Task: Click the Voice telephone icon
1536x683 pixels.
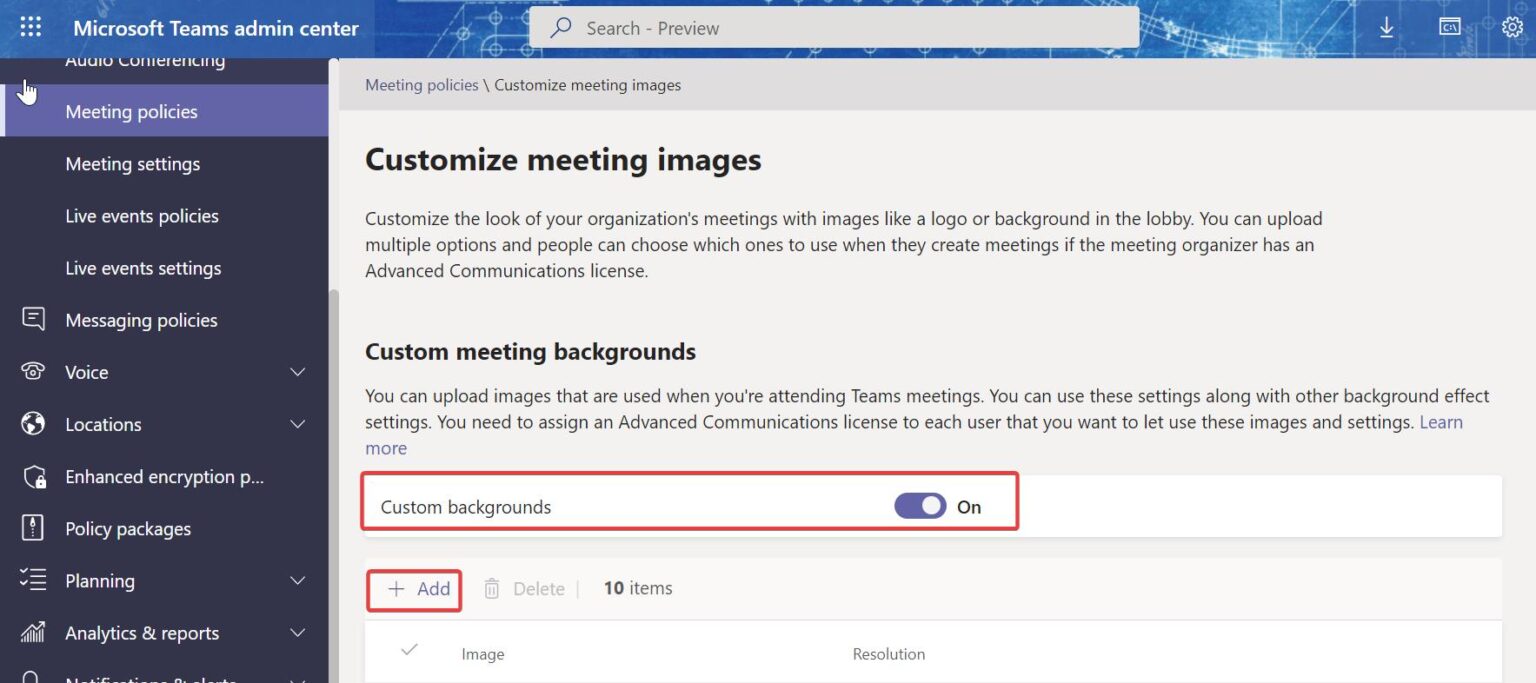Action: (33, 372)
